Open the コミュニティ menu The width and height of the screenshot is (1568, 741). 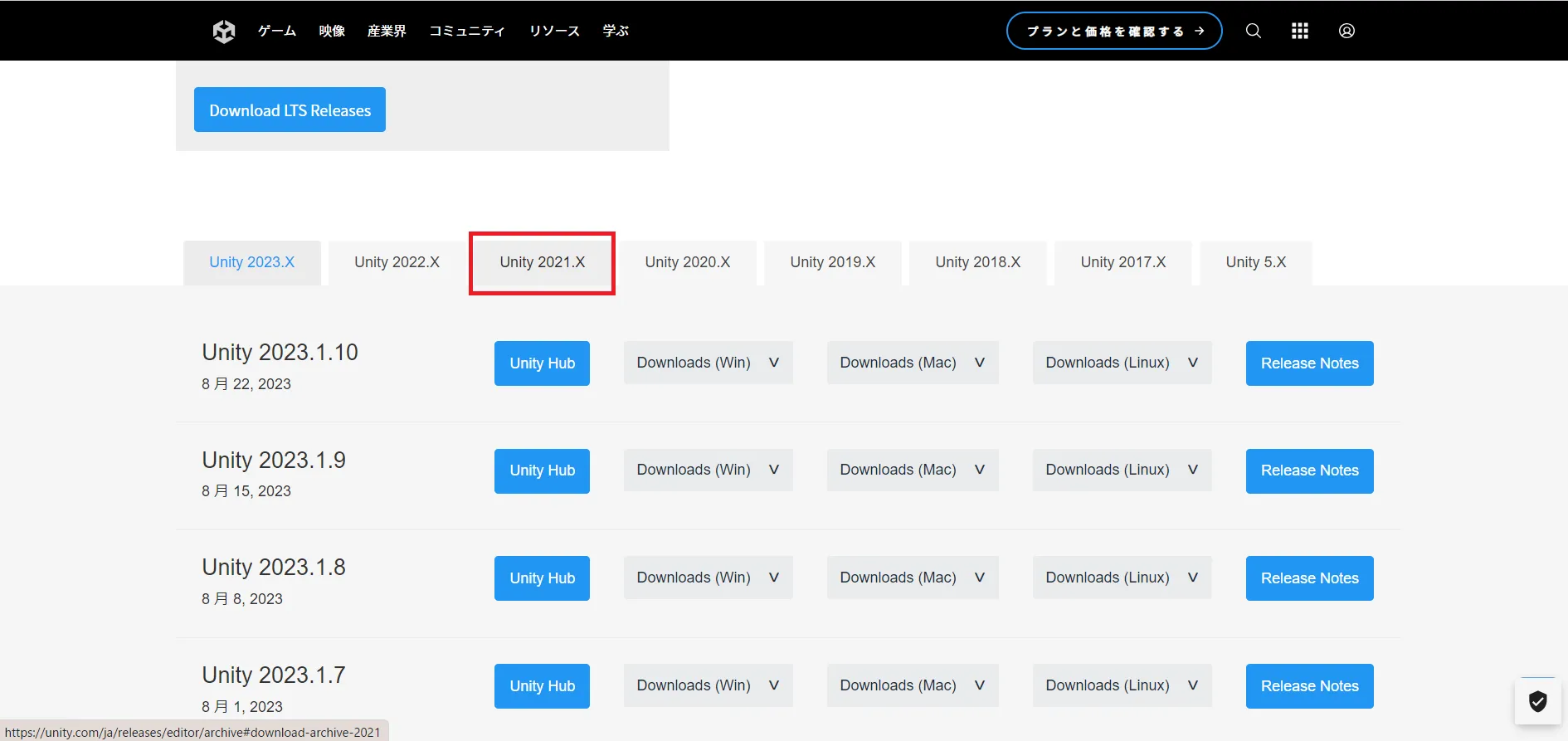[467, 31]
